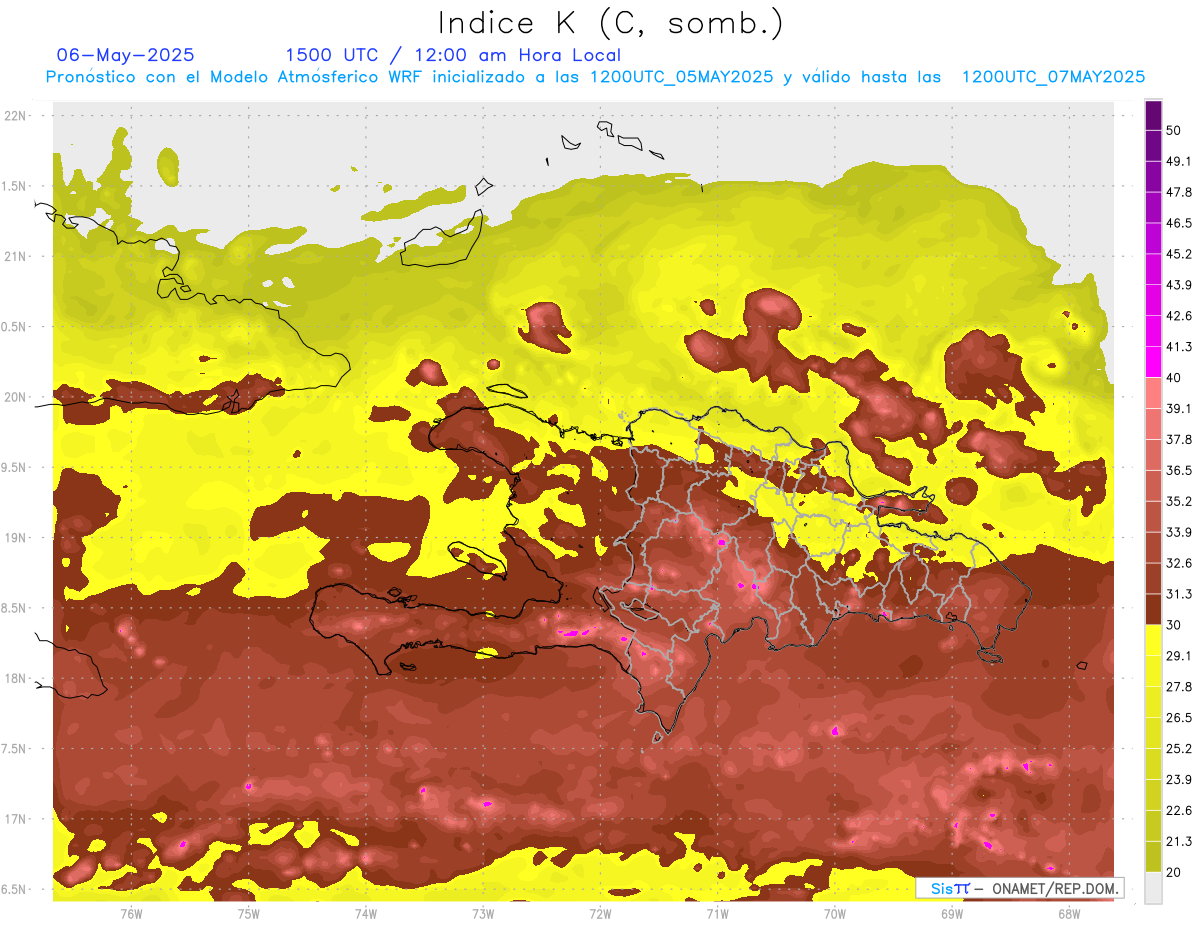Click the colorbar label '29.1'
The image size is (1200, 927).
click(x=1179, y=656)
